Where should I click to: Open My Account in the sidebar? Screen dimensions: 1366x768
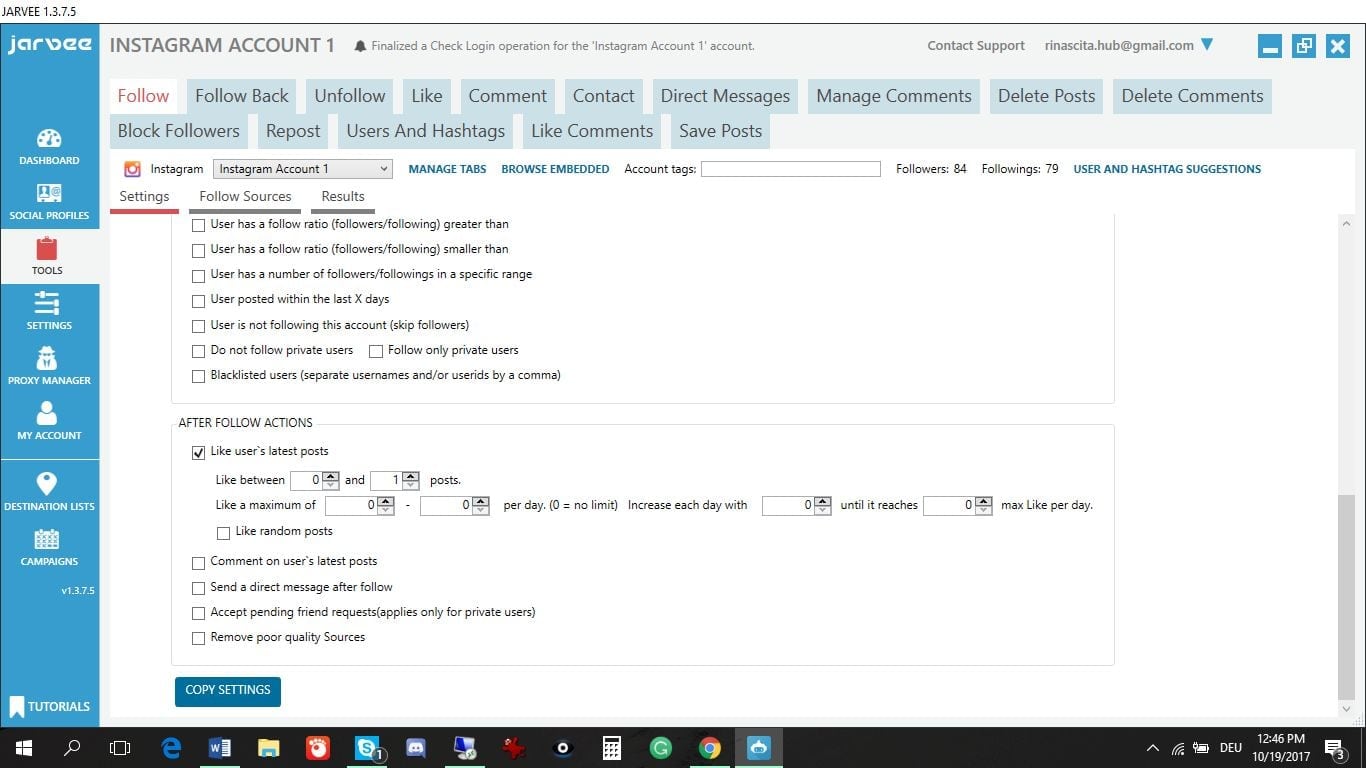click(49, 422)
